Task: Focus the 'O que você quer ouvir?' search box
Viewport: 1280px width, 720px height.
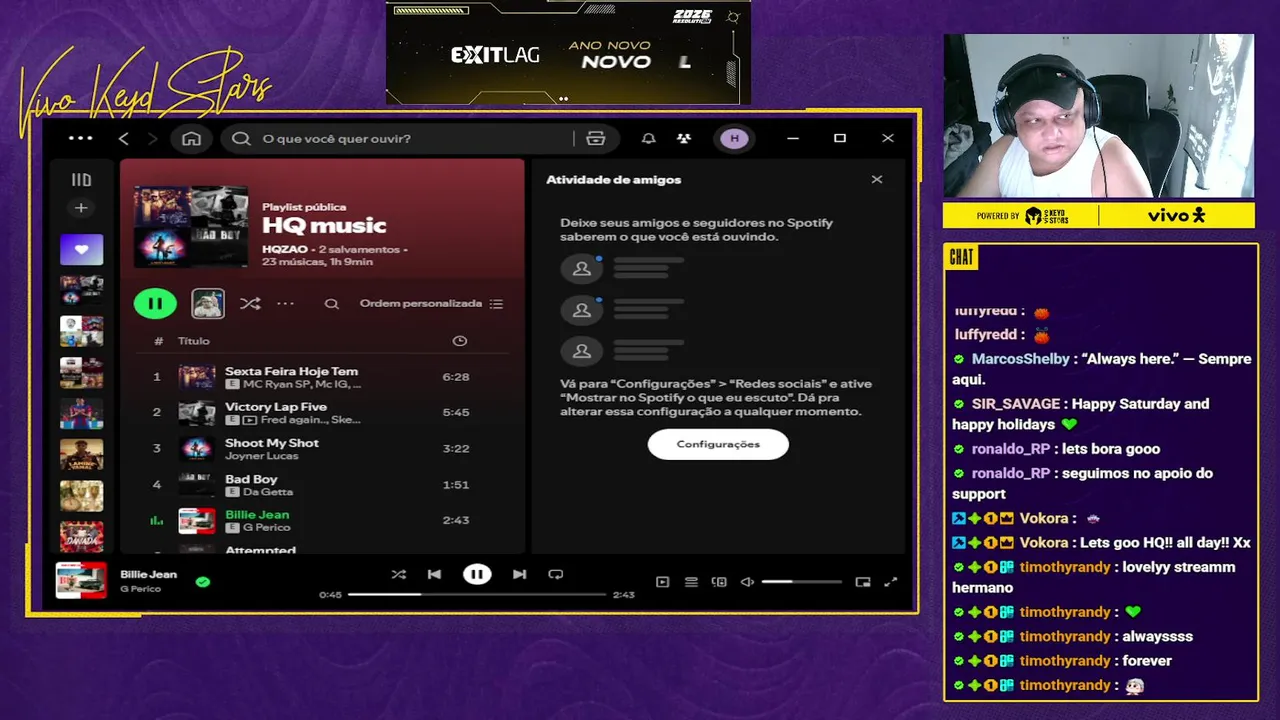Action: tap(400, 139)
